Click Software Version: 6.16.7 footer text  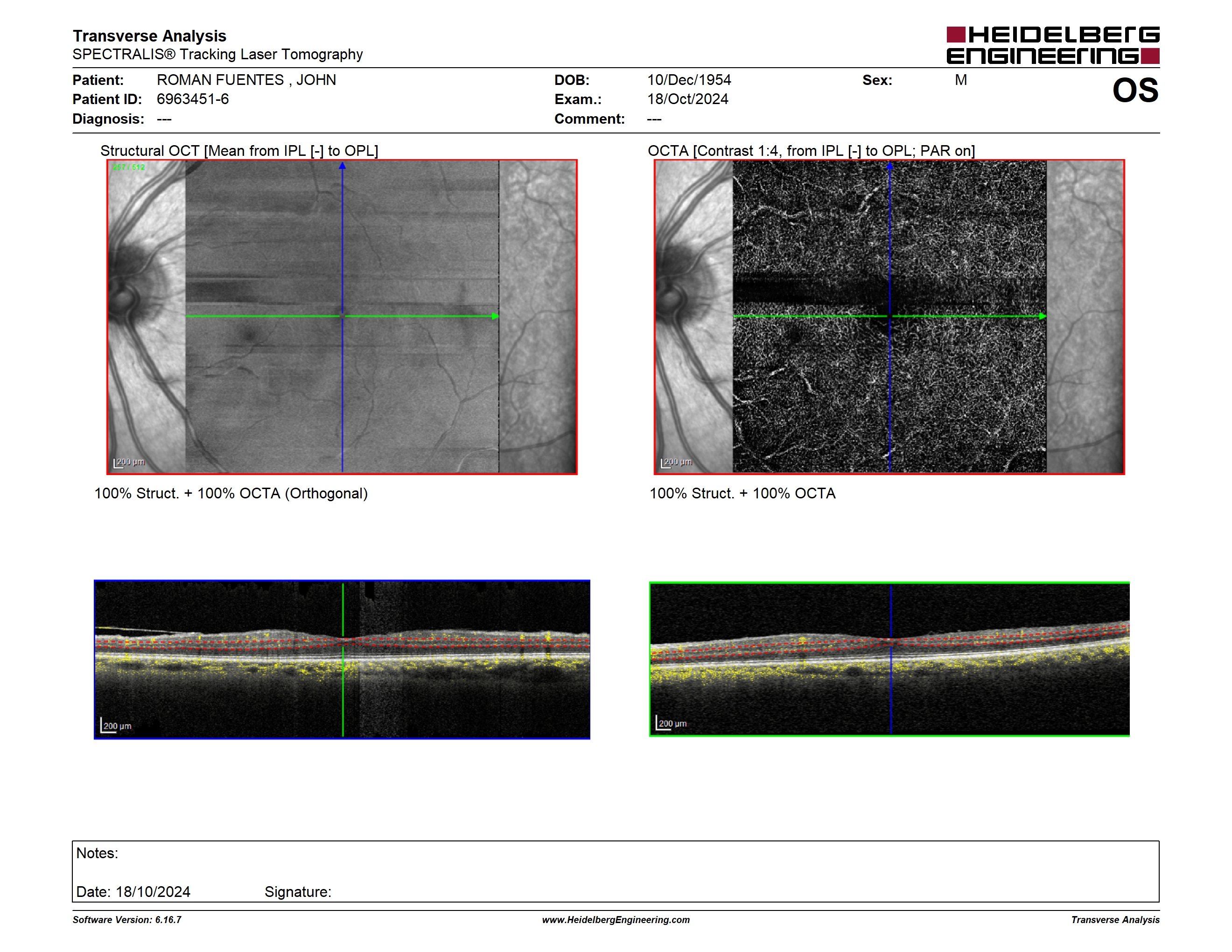[x=127, y=920]
